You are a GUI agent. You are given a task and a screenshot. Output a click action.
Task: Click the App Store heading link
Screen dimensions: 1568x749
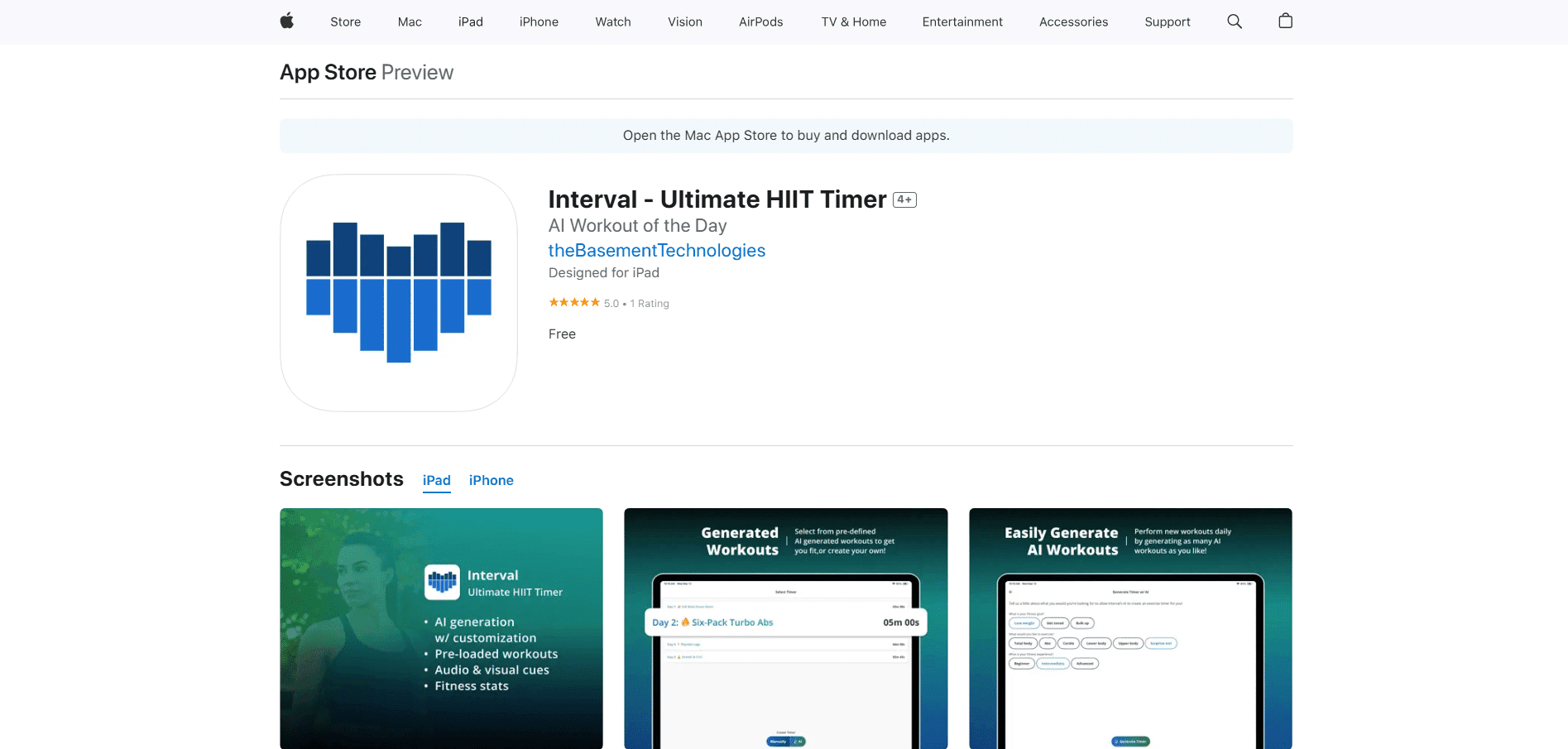[x=328, y=72]
